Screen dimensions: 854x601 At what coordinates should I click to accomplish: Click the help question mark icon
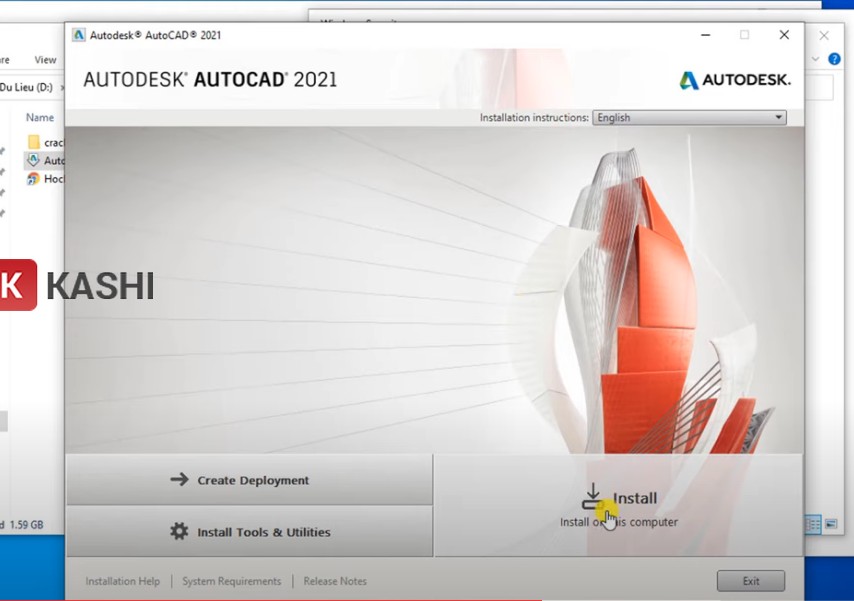[835, 58]
